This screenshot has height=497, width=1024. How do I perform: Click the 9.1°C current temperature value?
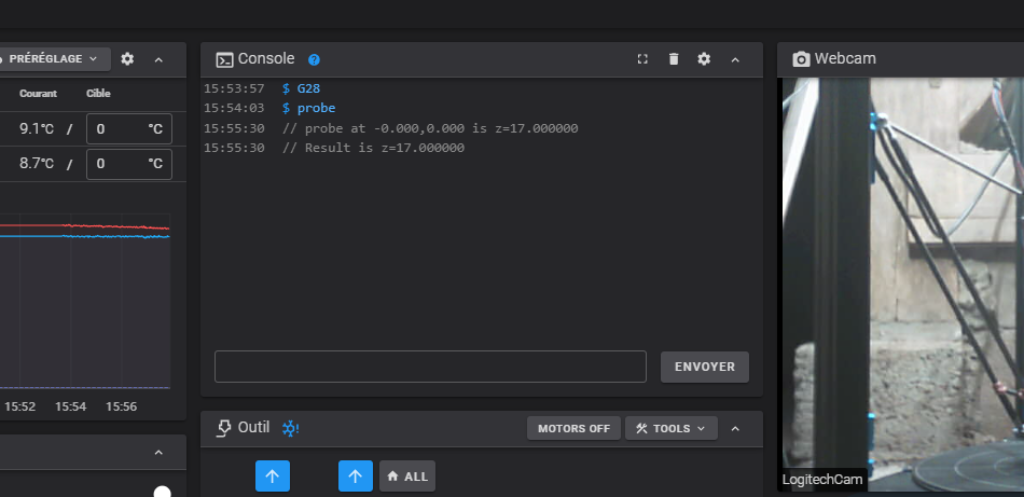point(37,129)
